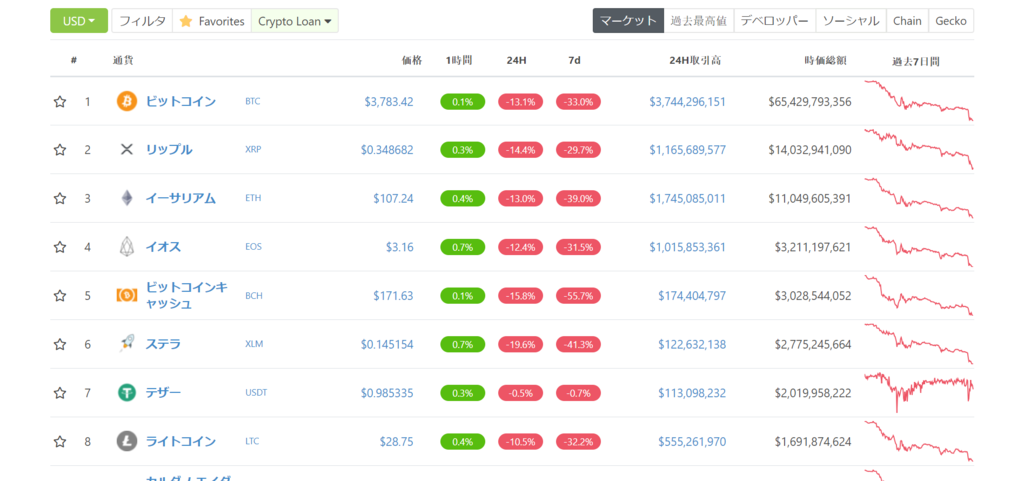This screenshot has height=481, width=1024.
Task: Open the ビットコインキャッシュ coin link
Action: [x=186, y=296]
